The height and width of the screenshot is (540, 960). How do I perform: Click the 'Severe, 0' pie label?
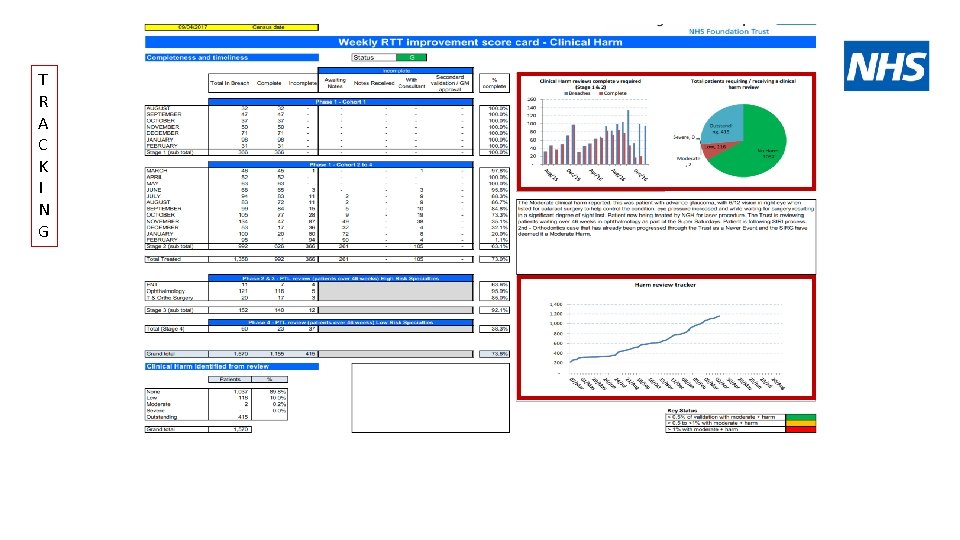coord(684,137)
